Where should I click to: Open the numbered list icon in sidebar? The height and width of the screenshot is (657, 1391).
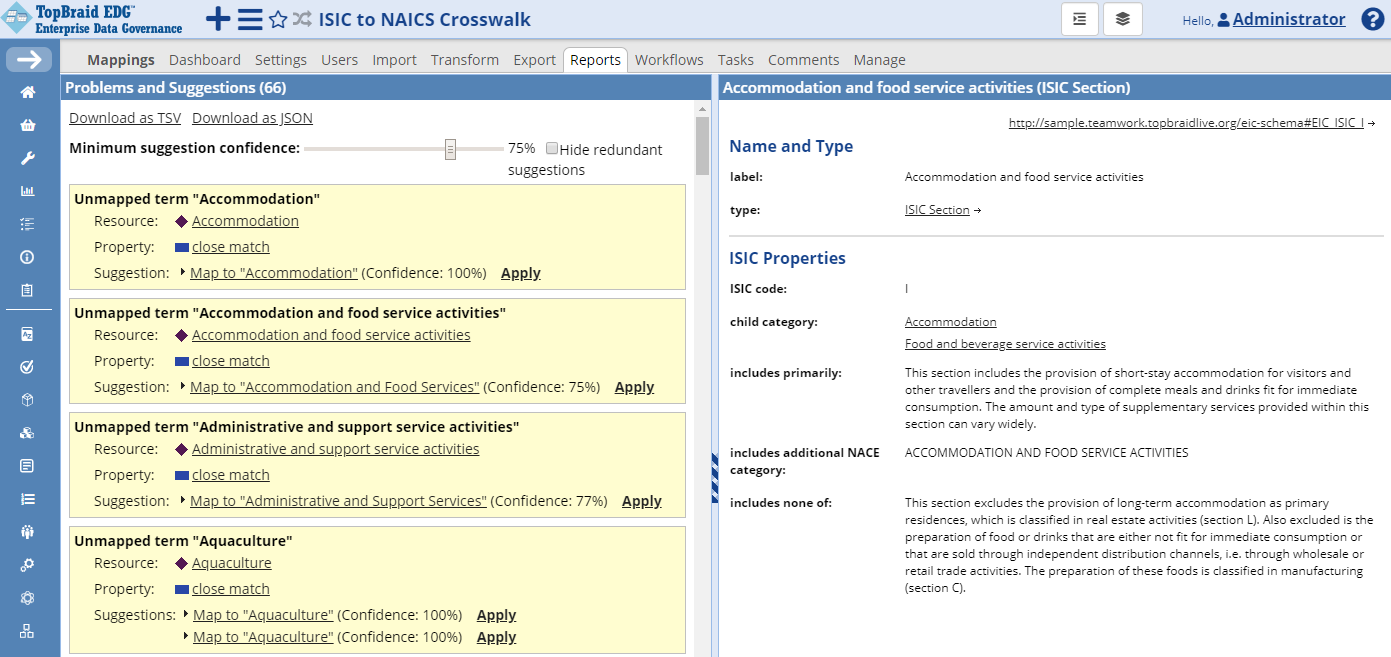coord(28,499)
